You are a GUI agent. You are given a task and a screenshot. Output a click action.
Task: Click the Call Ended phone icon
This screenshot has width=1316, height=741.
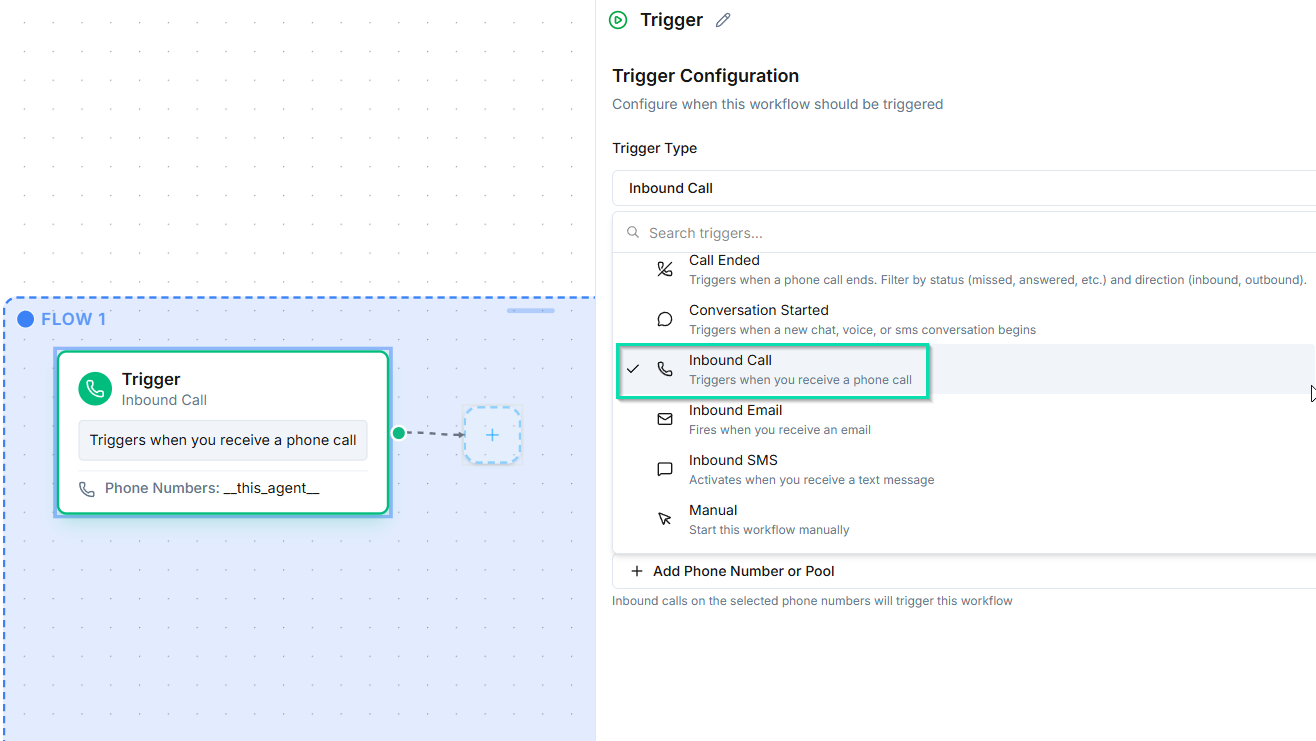click(x=665, y=269)
